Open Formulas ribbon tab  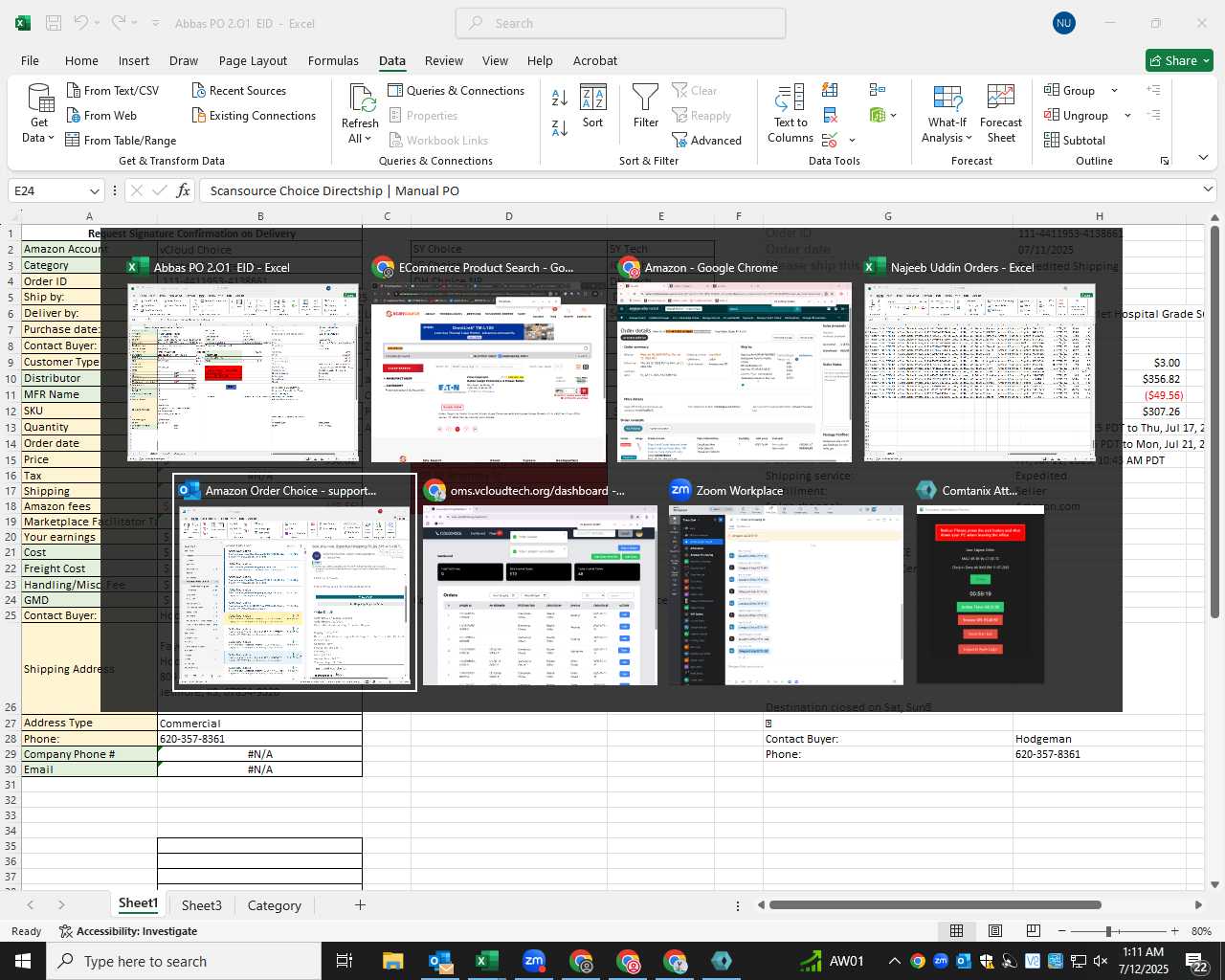point(333,60)
